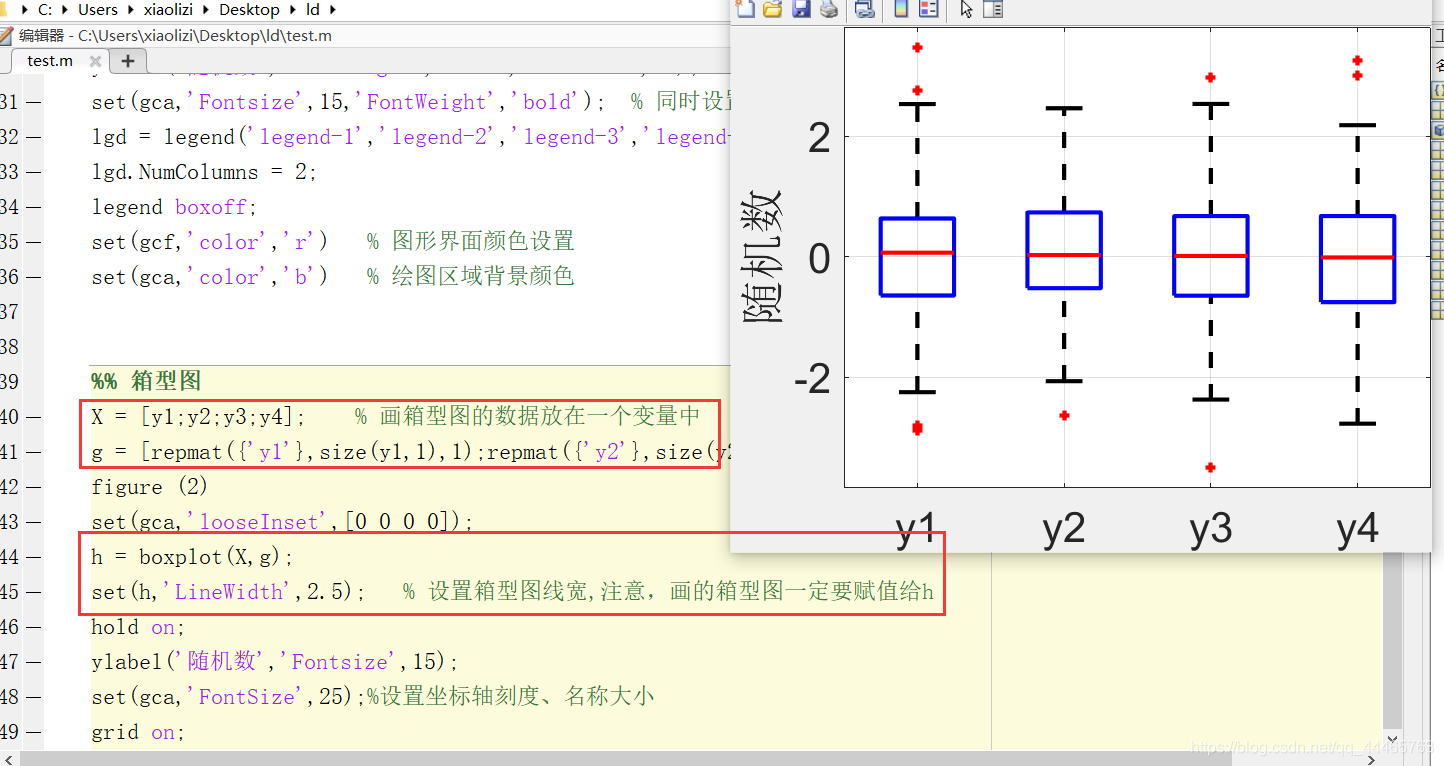
Task: Go to the ld folder in path bar
Action: coord(313,10)
